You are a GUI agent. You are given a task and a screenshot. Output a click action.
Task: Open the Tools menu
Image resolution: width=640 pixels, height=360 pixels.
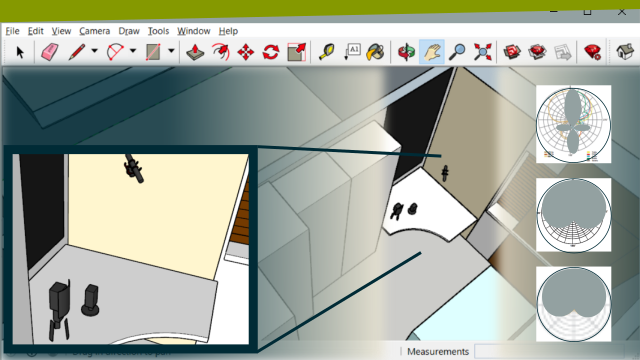(158, 31)
